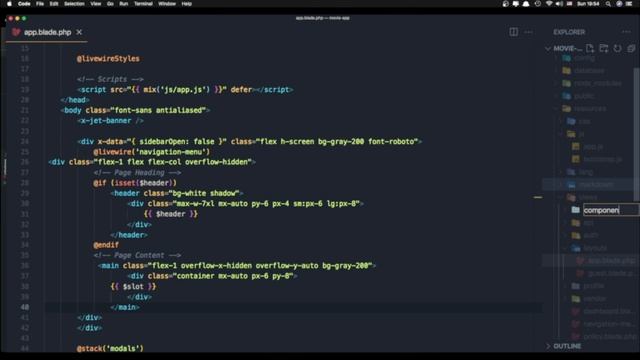The width and height of the screenshot is (640, 360).
Task: Click the volume icon in the menu bar
Action: (559, 4)
